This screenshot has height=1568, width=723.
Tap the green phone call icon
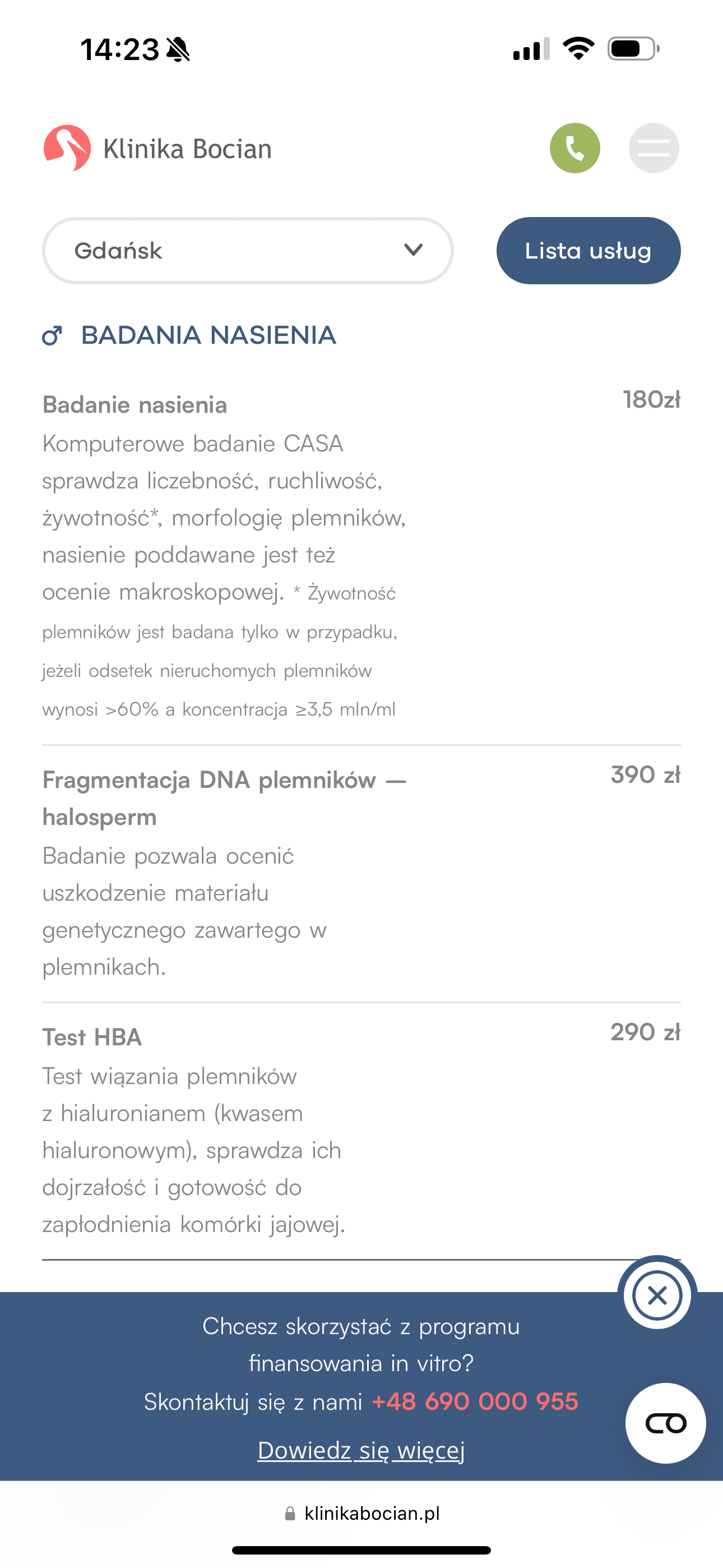574,148
